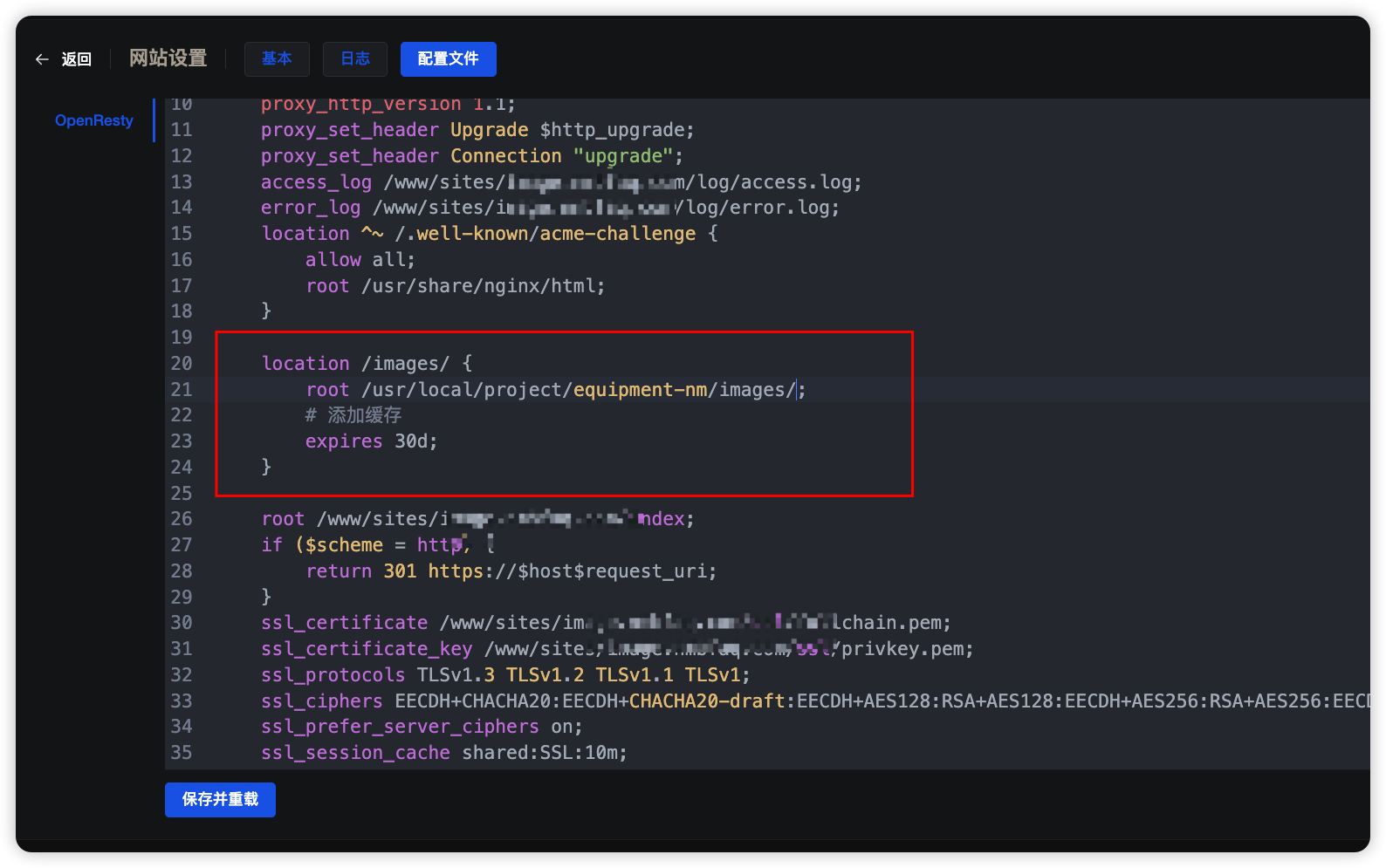Viewport: 1386px width, 868px height.
Task: Click the error_log line
Action: pyautogui.click(x=550, y=208)
